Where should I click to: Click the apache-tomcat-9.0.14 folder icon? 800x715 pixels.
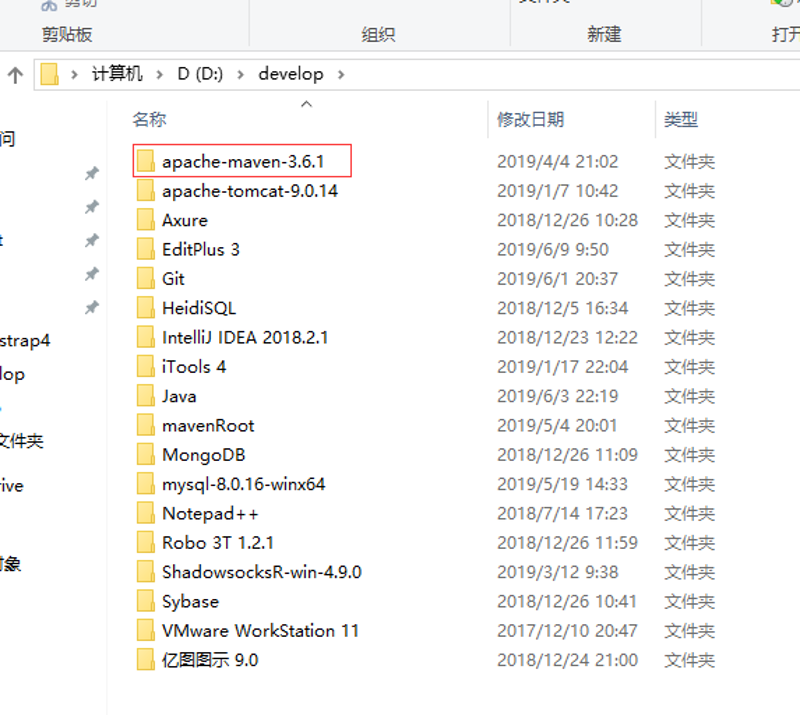coord(145,191)
